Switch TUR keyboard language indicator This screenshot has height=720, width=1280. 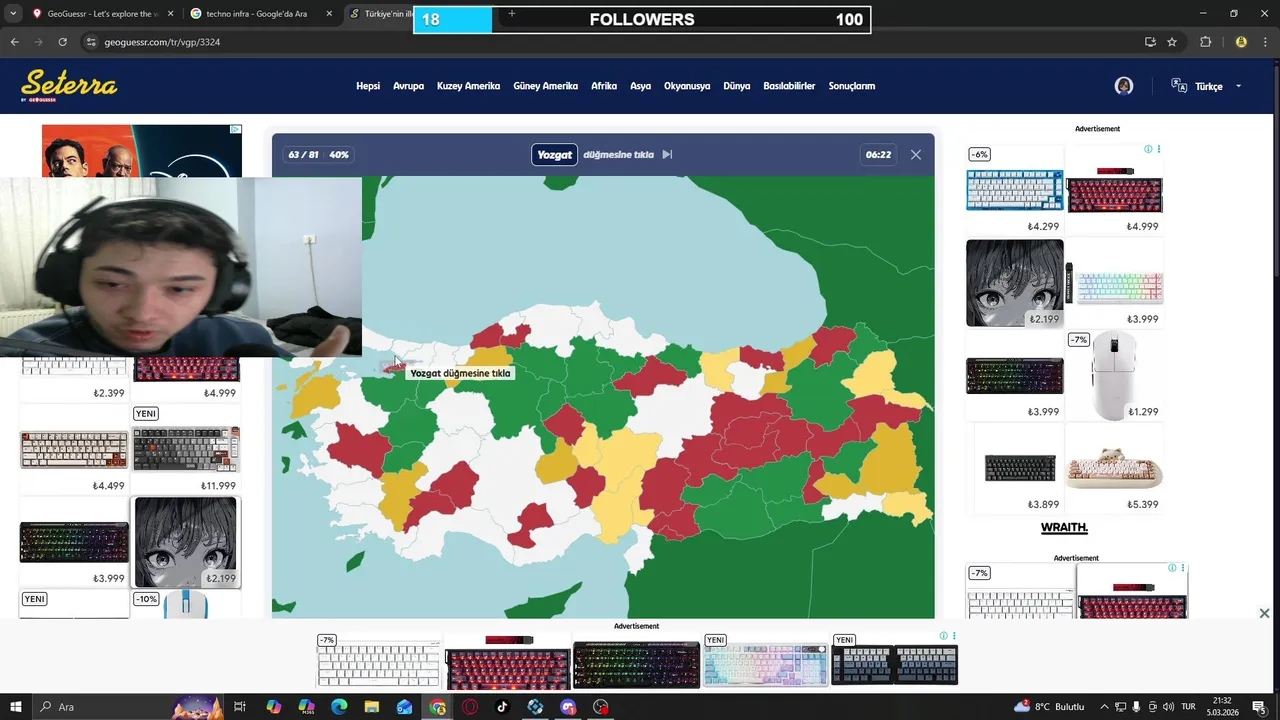coord(1189,707)
